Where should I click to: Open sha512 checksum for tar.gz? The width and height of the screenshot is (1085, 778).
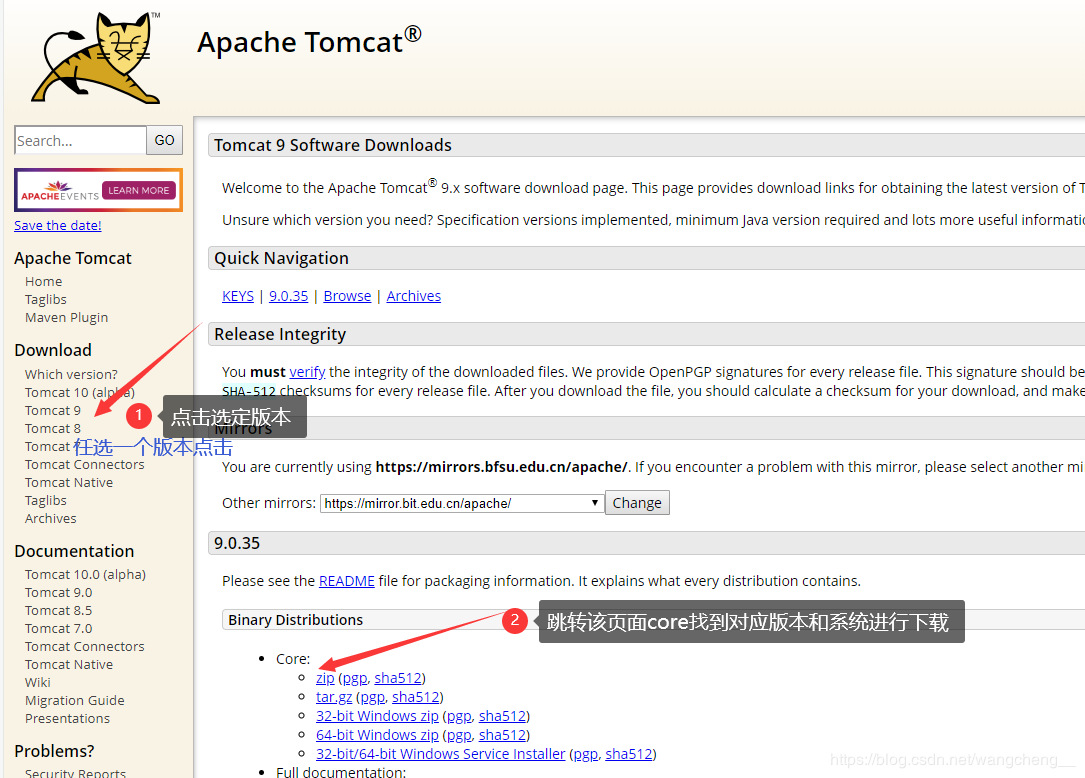point(416,697)
